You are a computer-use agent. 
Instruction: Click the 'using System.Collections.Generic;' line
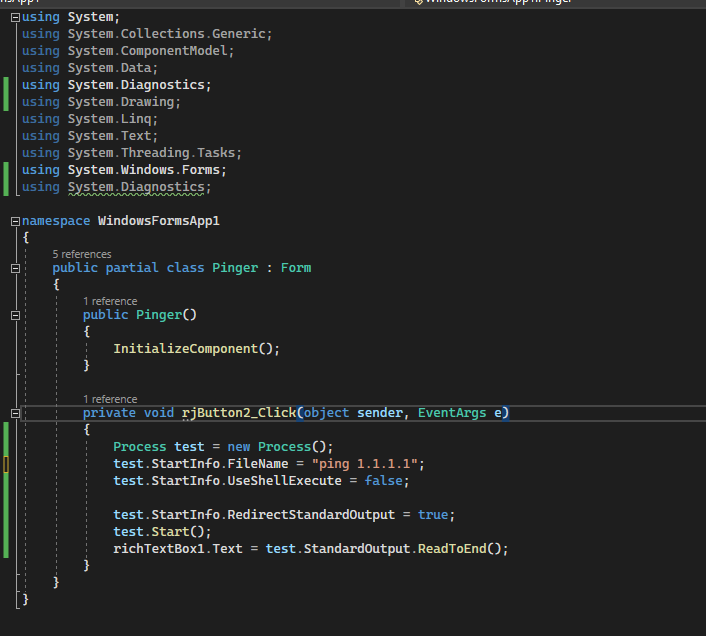pyautogui.click(x=147, y=34)
